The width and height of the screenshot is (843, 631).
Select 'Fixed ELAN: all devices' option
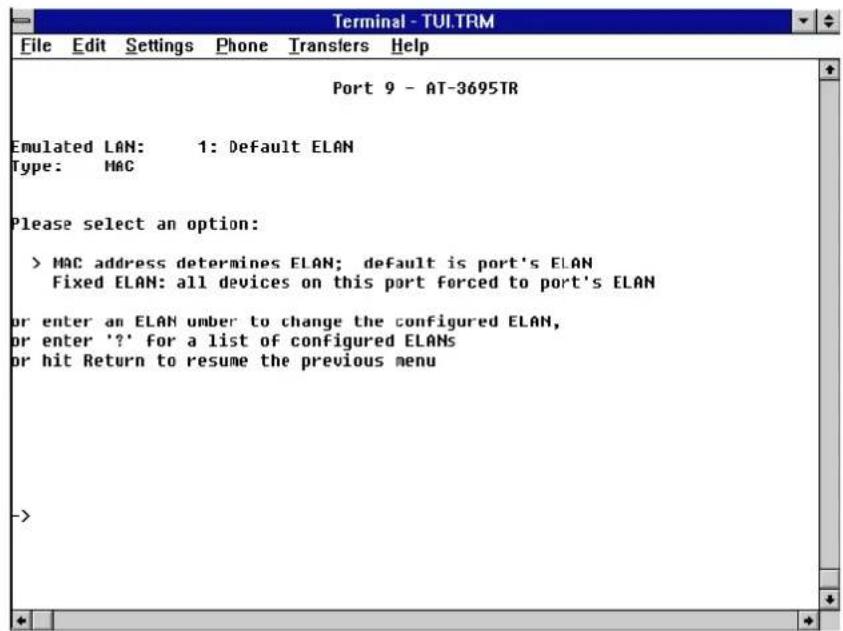pyautogui.click(x=353, y=283)
